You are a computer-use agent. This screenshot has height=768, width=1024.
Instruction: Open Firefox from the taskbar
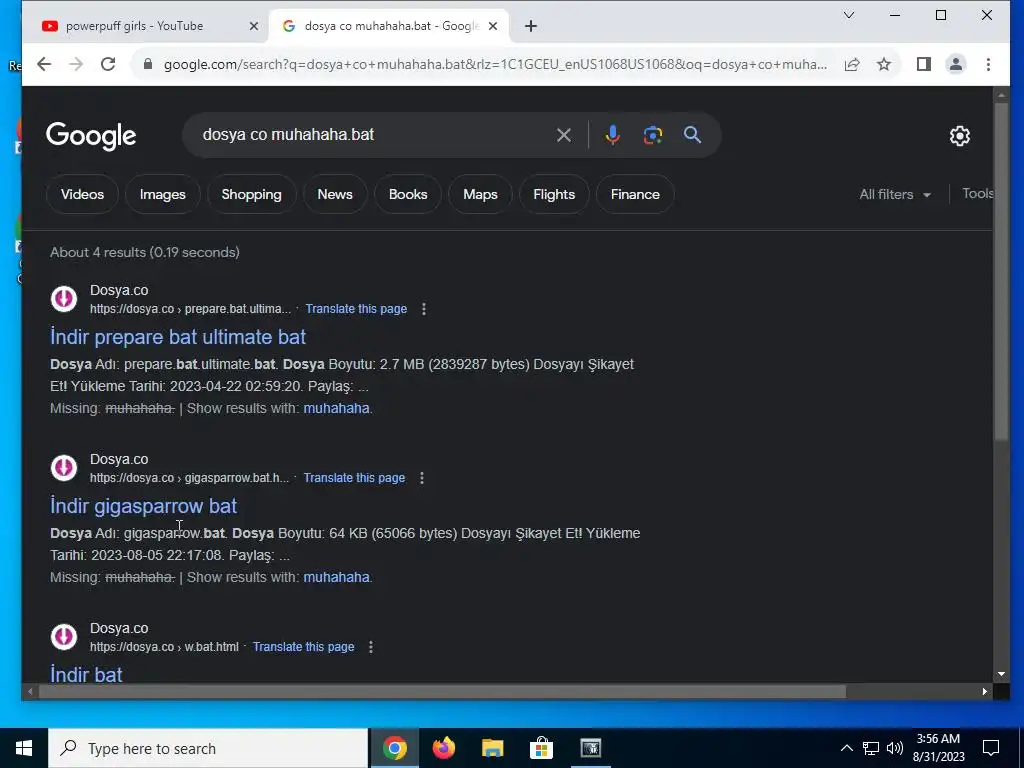tap(443, 748)
